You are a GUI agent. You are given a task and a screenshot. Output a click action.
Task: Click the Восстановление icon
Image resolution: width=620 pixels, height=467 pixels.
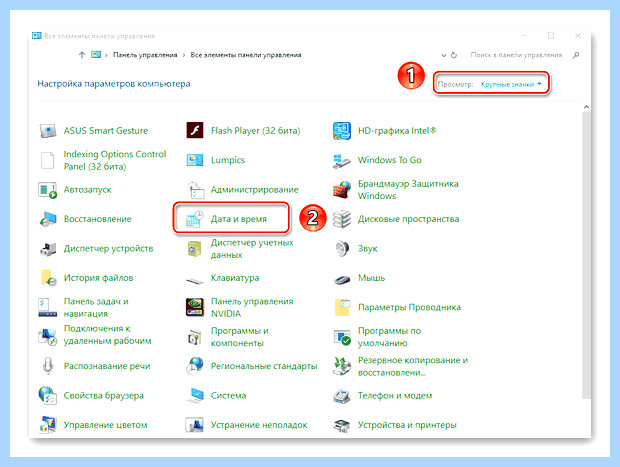(x=48, y=219)
